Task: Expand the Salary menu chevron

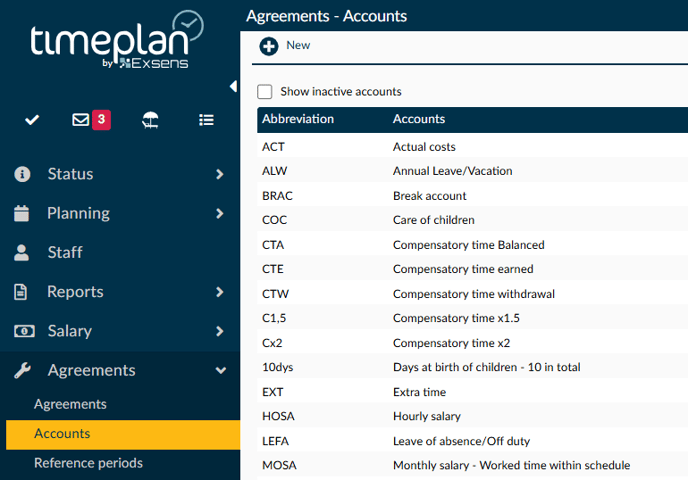Action: click(x=220, y=331)
